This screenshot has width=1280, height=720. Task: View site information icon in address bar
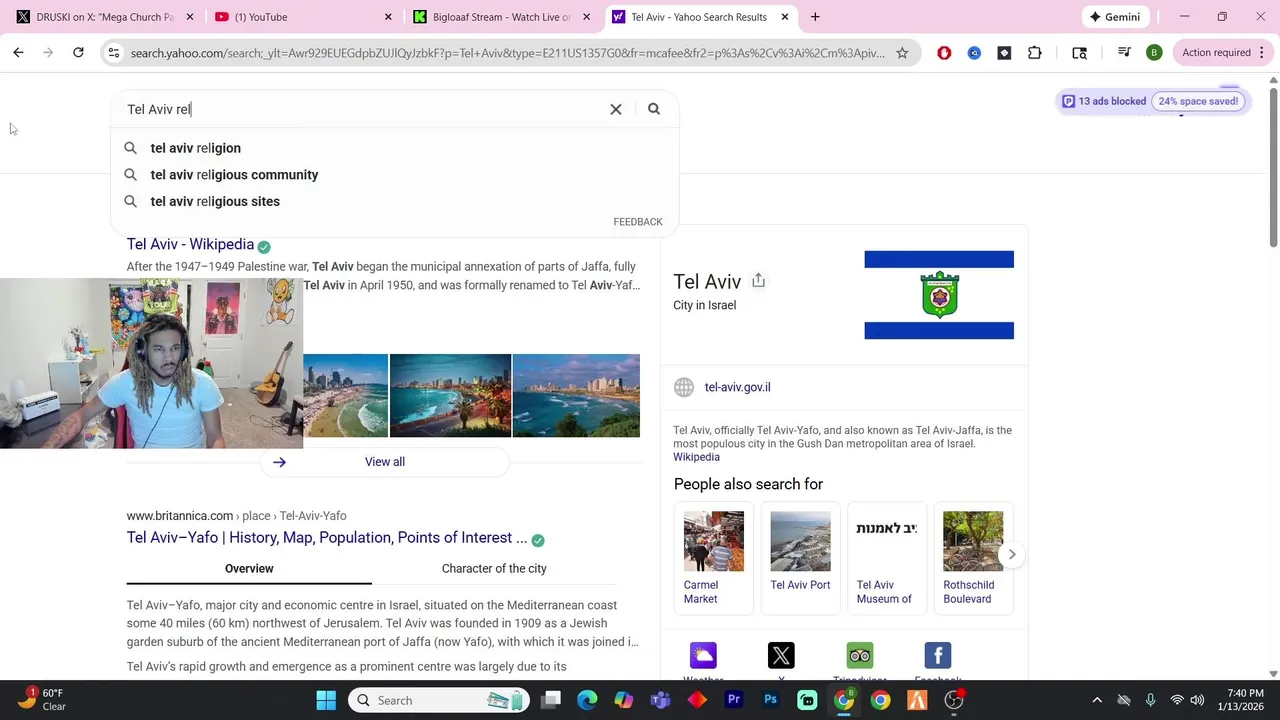click(x=114, y=53)
